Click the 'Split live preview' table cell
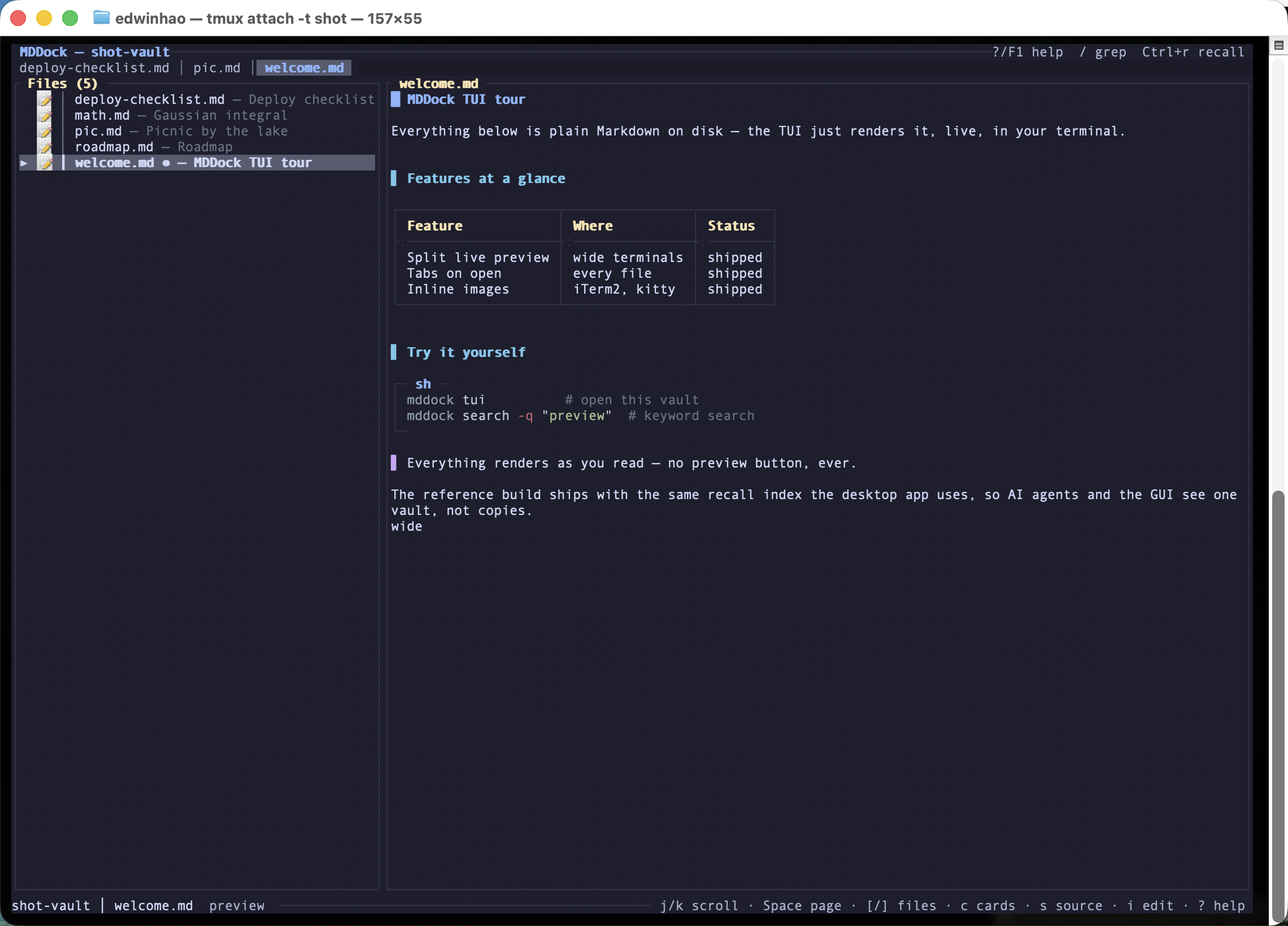Screen dimensions: 1288x926 pos(477,258)
